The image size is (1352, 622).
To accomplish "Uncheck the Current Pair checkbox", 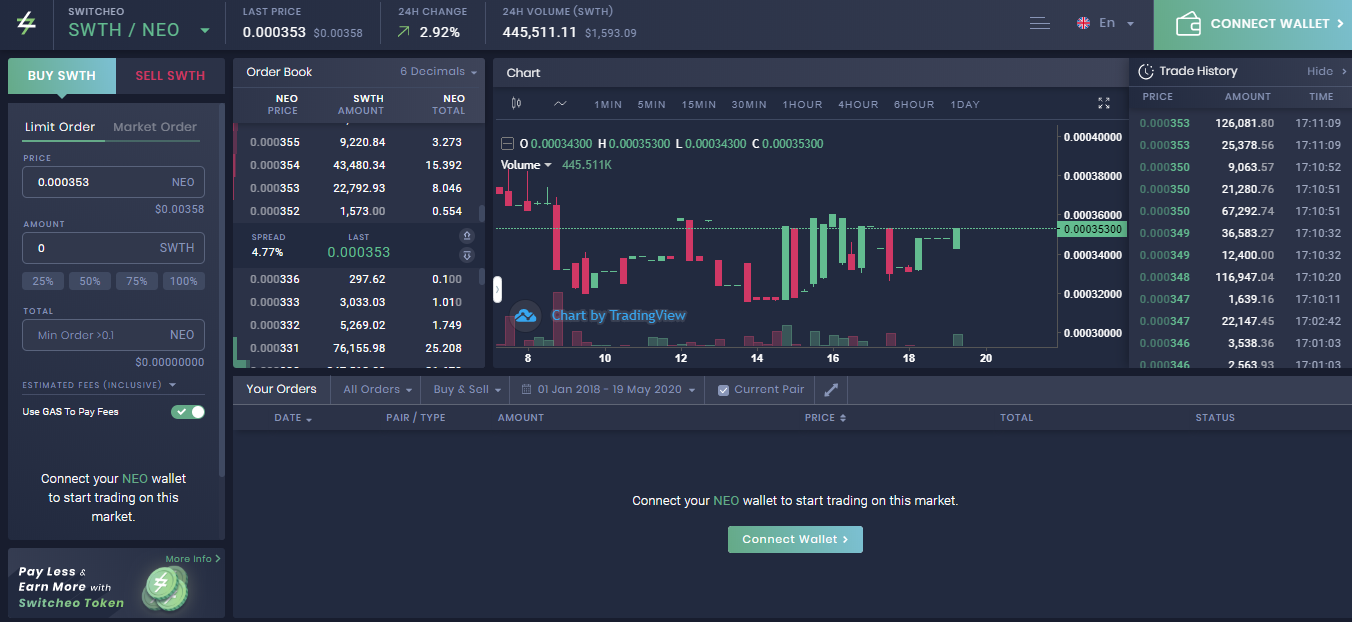I will (x=723, y=390).
